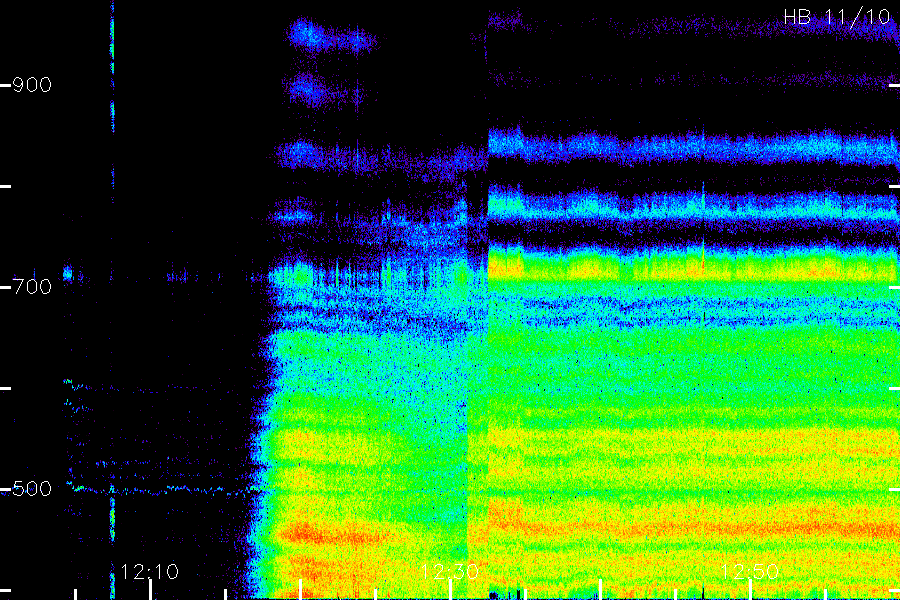Click the 500 axis label
The height and width of the screenshot is (600, 900).
coord(32,489)
